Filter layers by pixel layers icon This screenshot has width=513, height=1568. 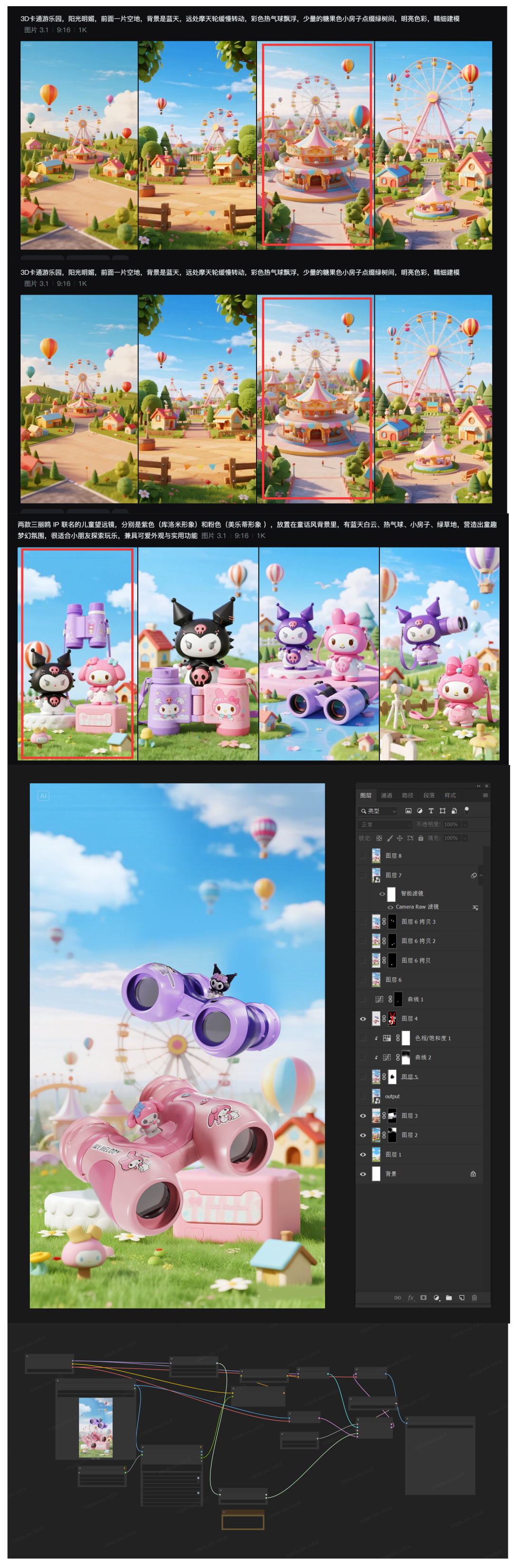408,811
